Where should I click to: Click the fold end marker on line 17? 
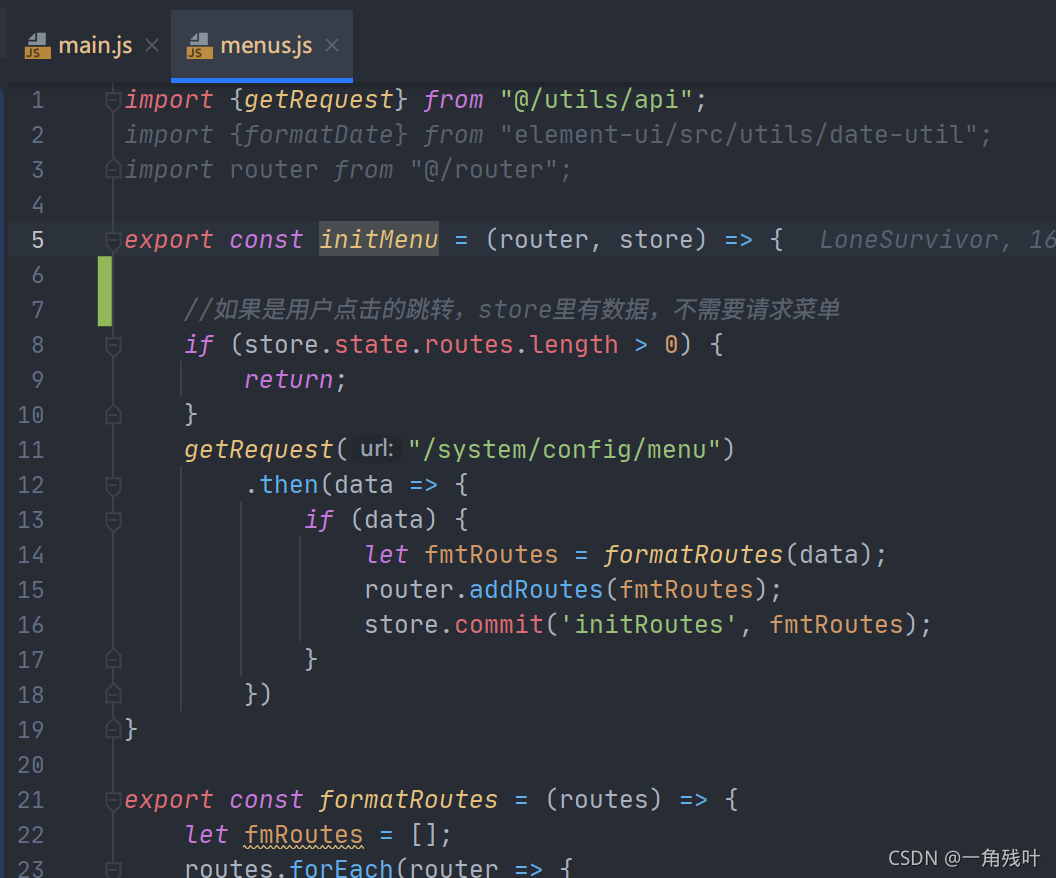113,659
